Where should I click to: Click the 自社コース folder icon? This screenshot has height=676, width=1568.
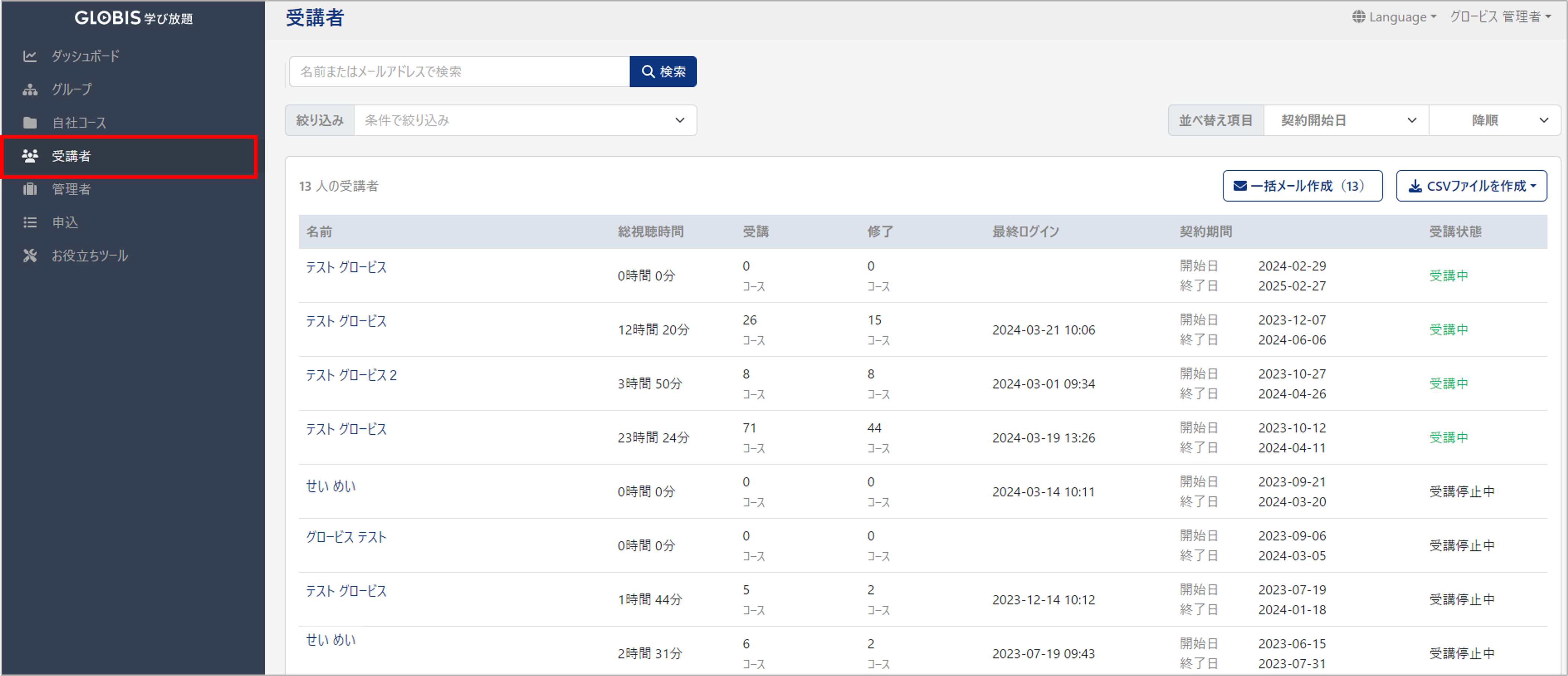(30, 122)
